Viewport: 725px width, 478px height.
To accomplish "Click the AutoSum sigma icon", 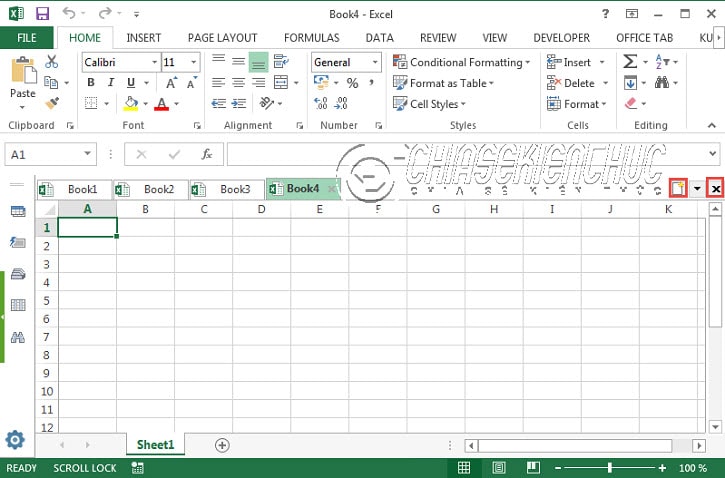I will tap(630, 61).
